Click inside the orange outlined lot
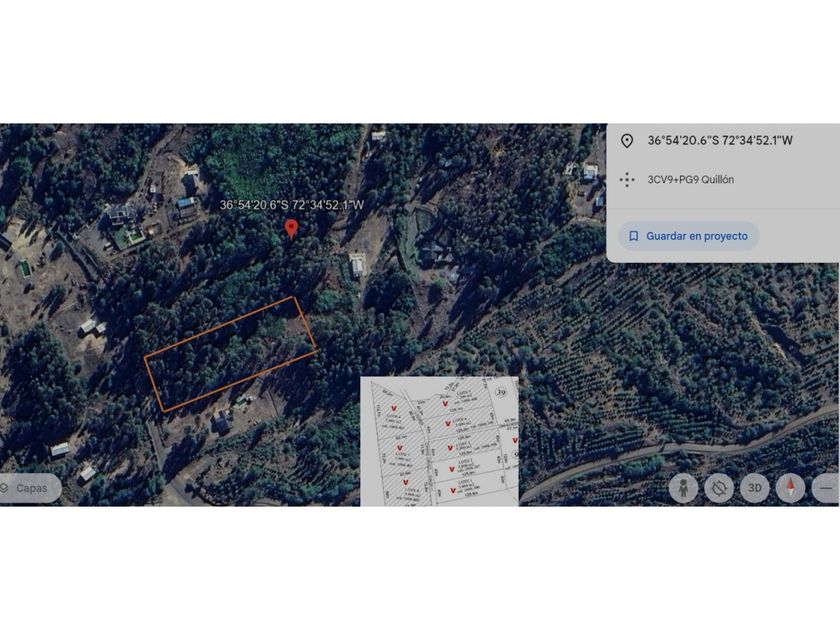Viewport: 840px width, 630px height. [230, 354]
